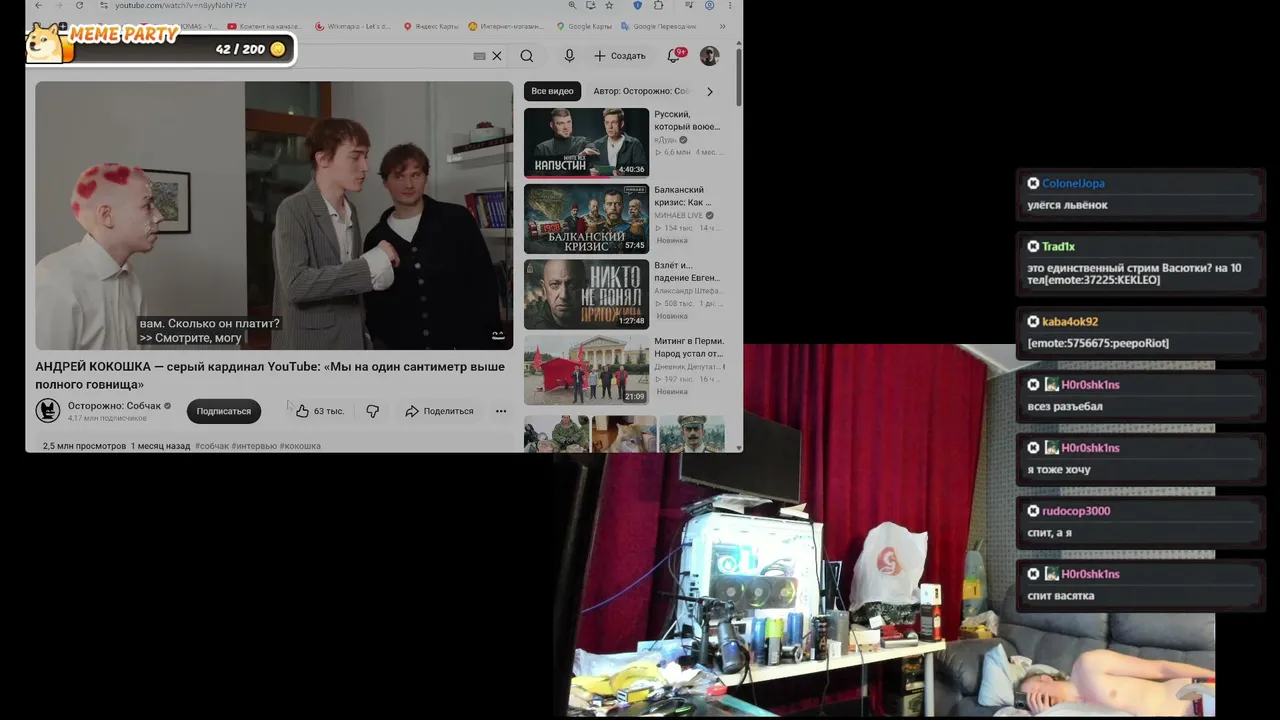Click the shield extension icon in the toolbar
1280x720 pixels.
tap(637, 5)
